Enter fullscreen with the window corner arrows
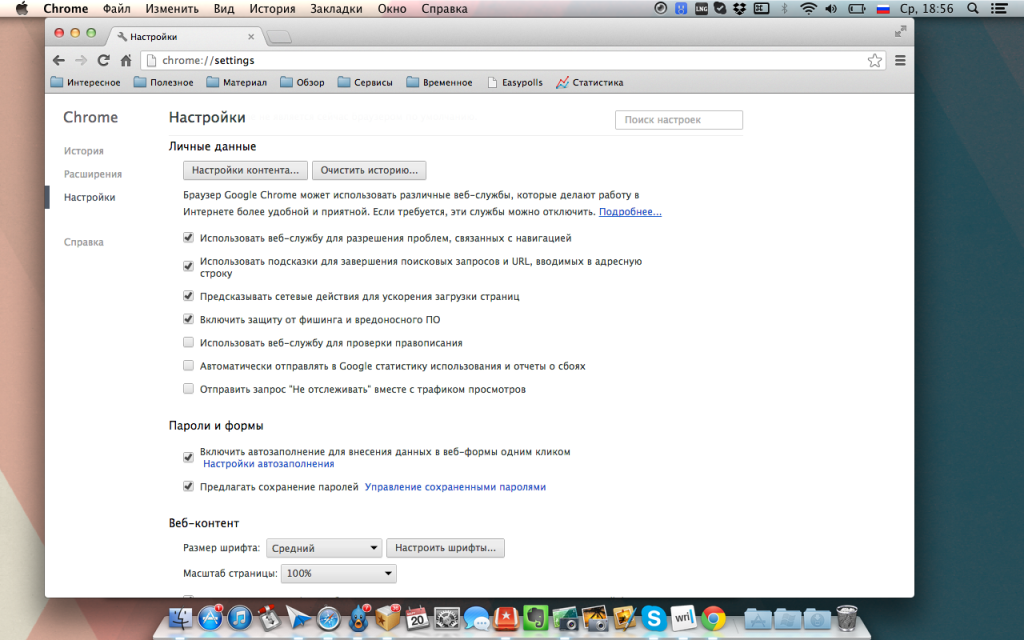 coord(901,31)
